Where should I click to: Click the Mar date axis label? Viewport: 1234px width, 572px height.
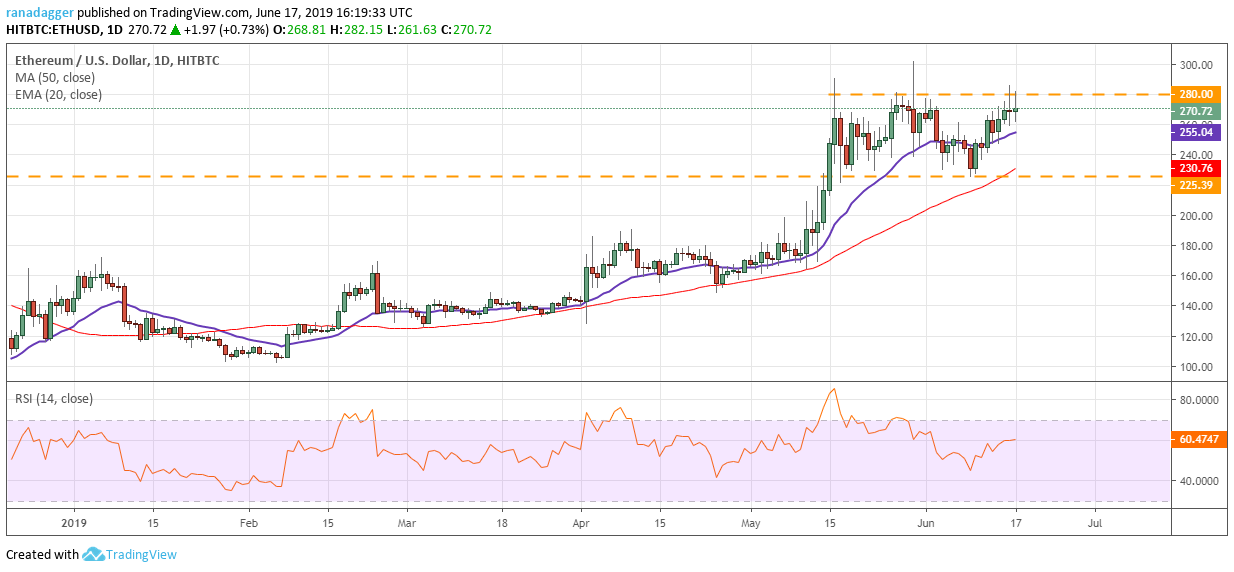click(405, 522)
